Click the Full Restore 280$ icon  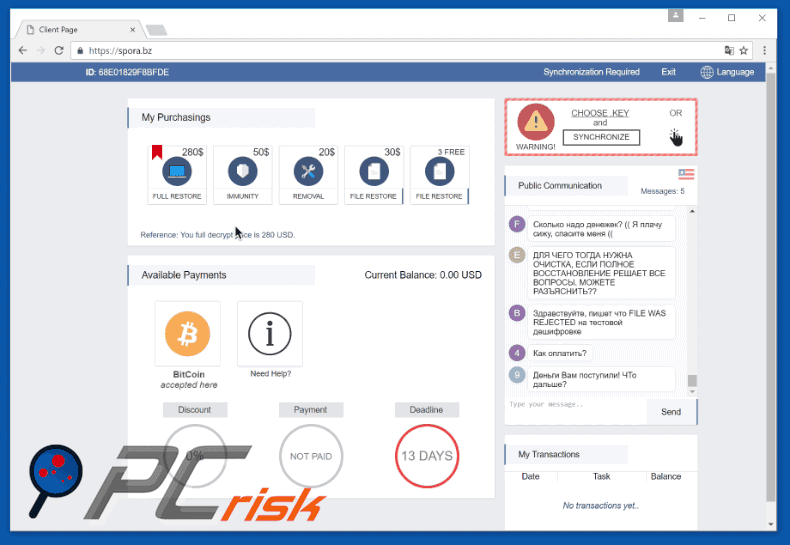[177, 171]
